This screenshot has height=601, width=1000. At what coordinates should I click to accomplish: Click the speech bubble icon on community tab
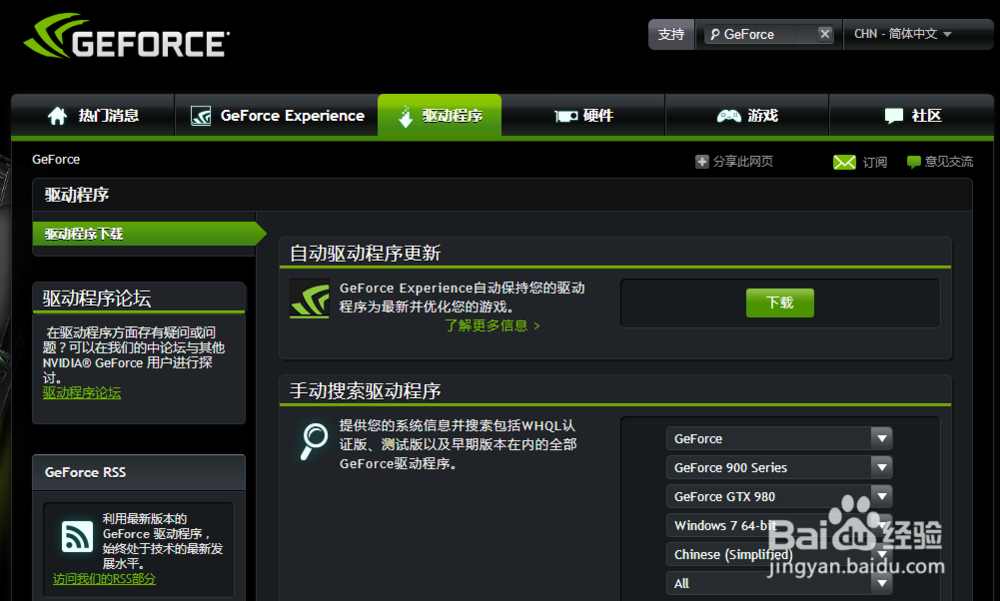point(893,115)
